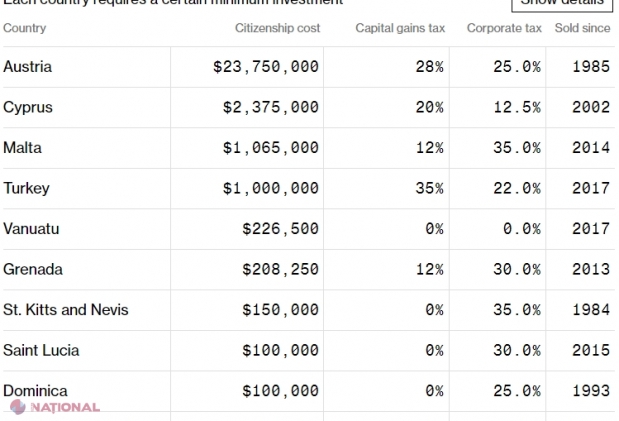This screenshot has height=421, width=619.
Task: Select the Cyprus country name
Action: 28,107
